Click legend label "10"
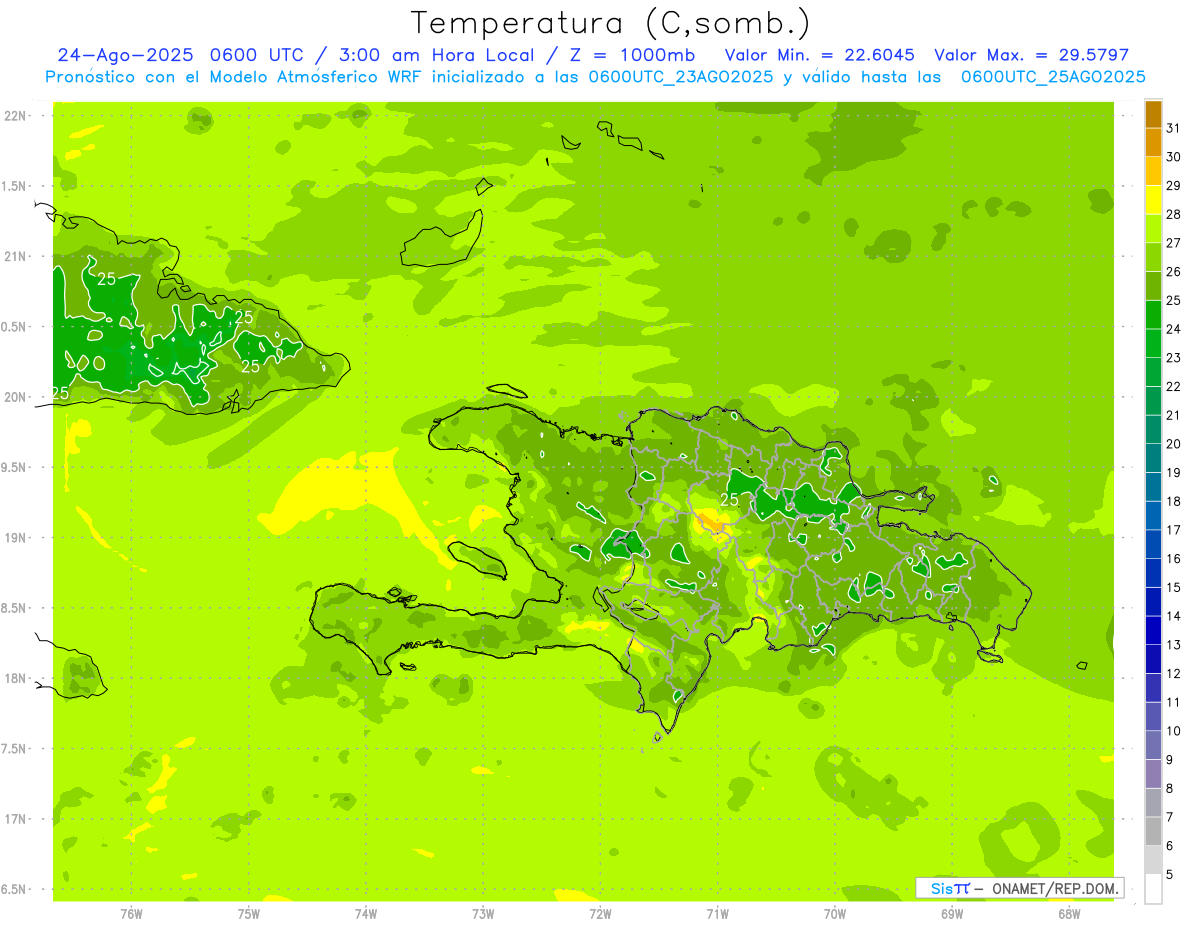This screenshot has height=927, width=1200. point(1174,731)
